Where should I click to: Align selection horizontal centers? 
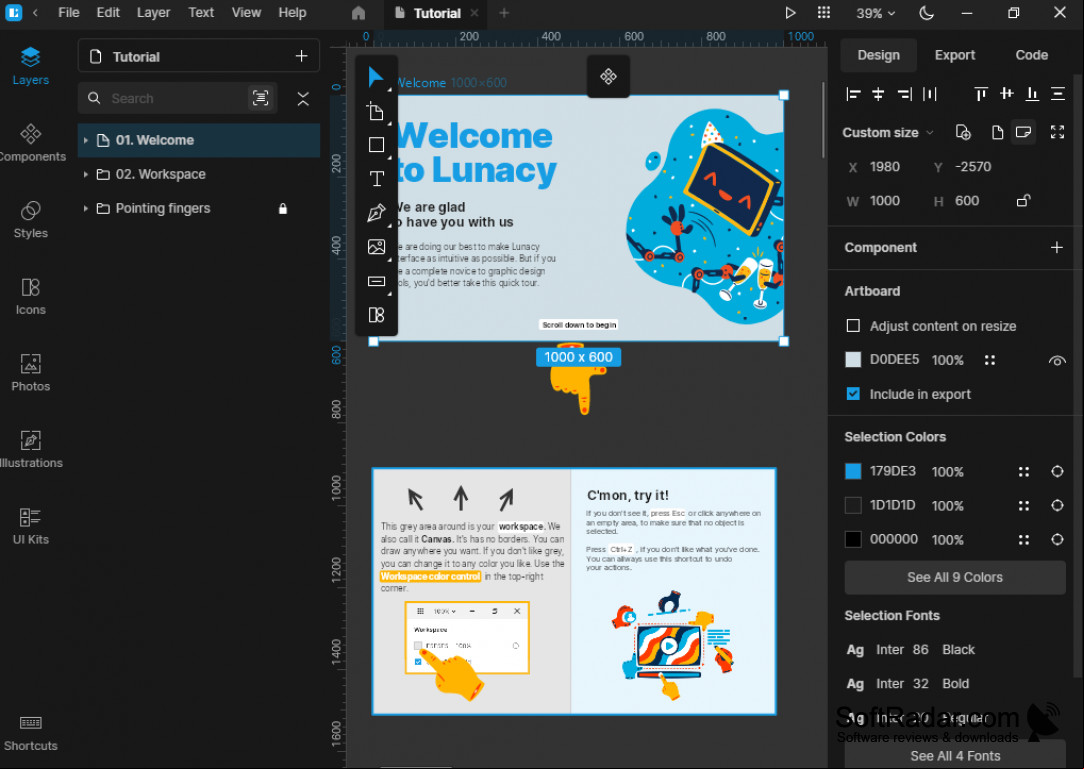click(878, 94)
